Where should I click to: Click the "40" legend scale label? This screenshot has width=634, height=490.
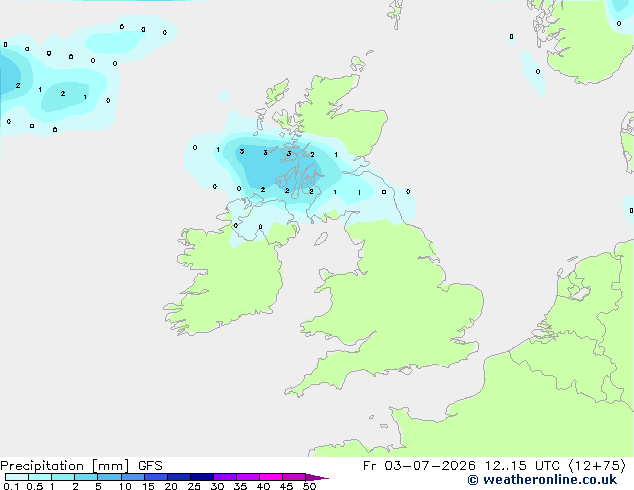click(263, 486)
